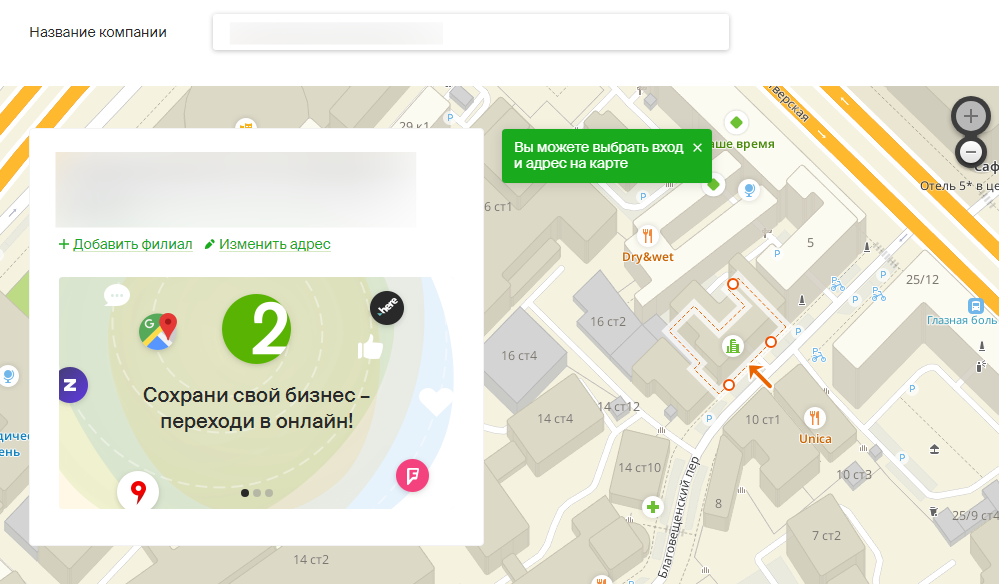Close the green map hint tooltip
This screenshot has width=999, height=584.
pyautogui.click(x=697, y=147)
